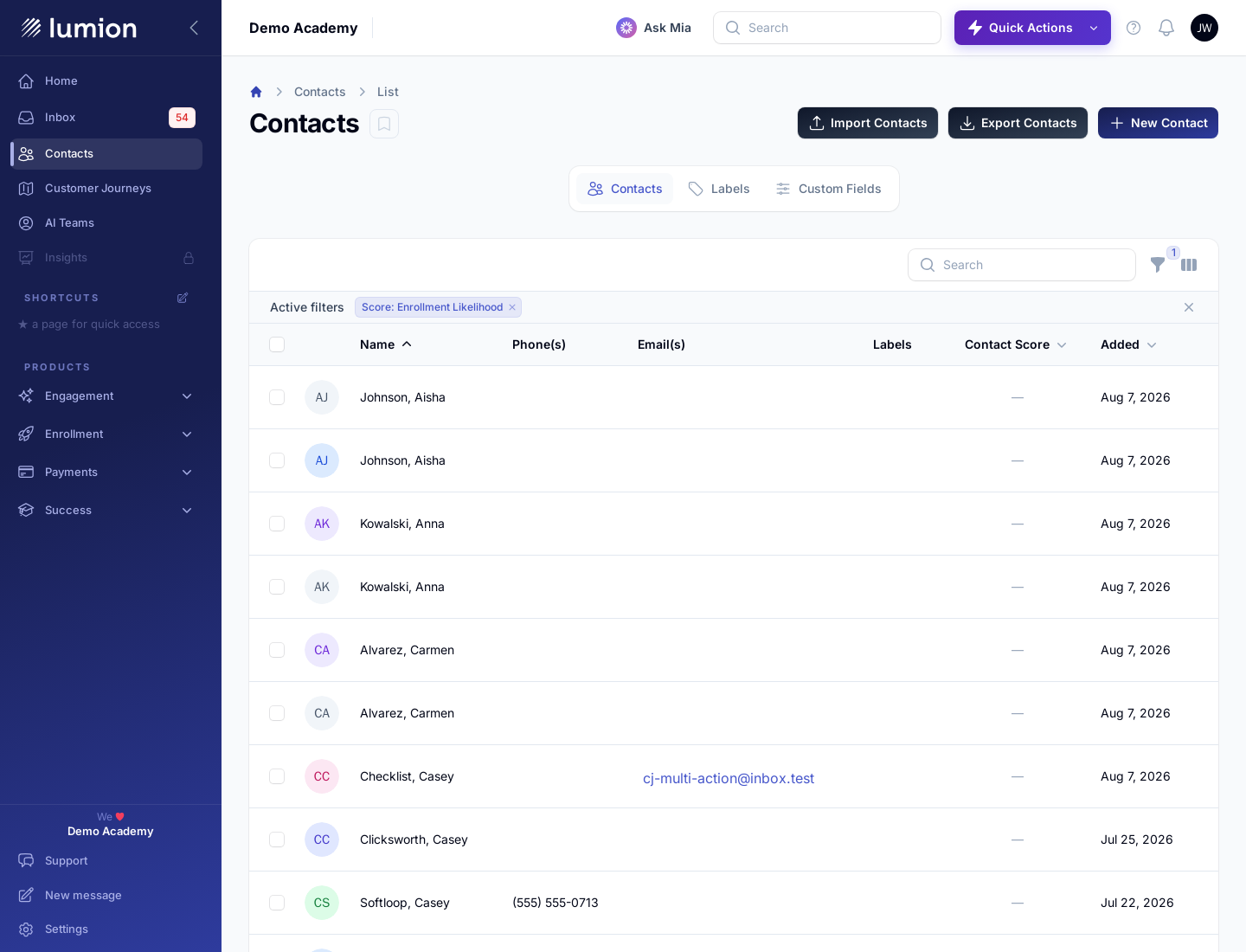The width and height of the screenshot is (1246, 952).
Task: Open Settings gear icon
Action: coord(26,929)
